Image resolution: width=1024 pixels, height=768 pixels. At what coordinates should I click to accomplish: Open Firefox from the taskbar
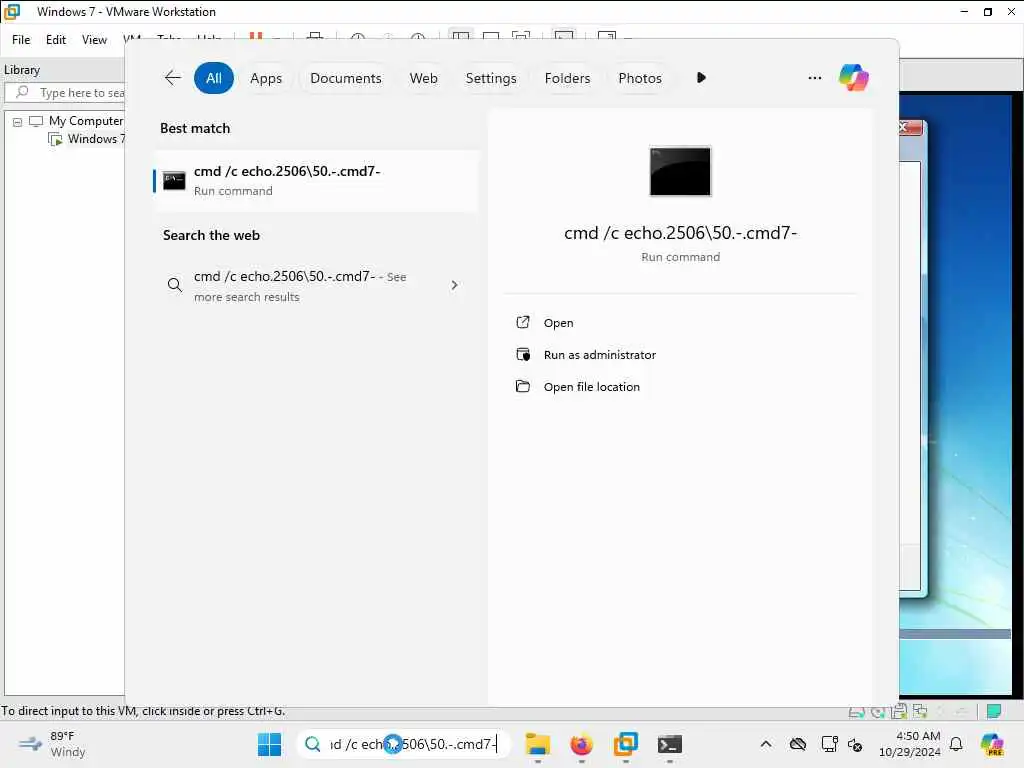(581, 744)
